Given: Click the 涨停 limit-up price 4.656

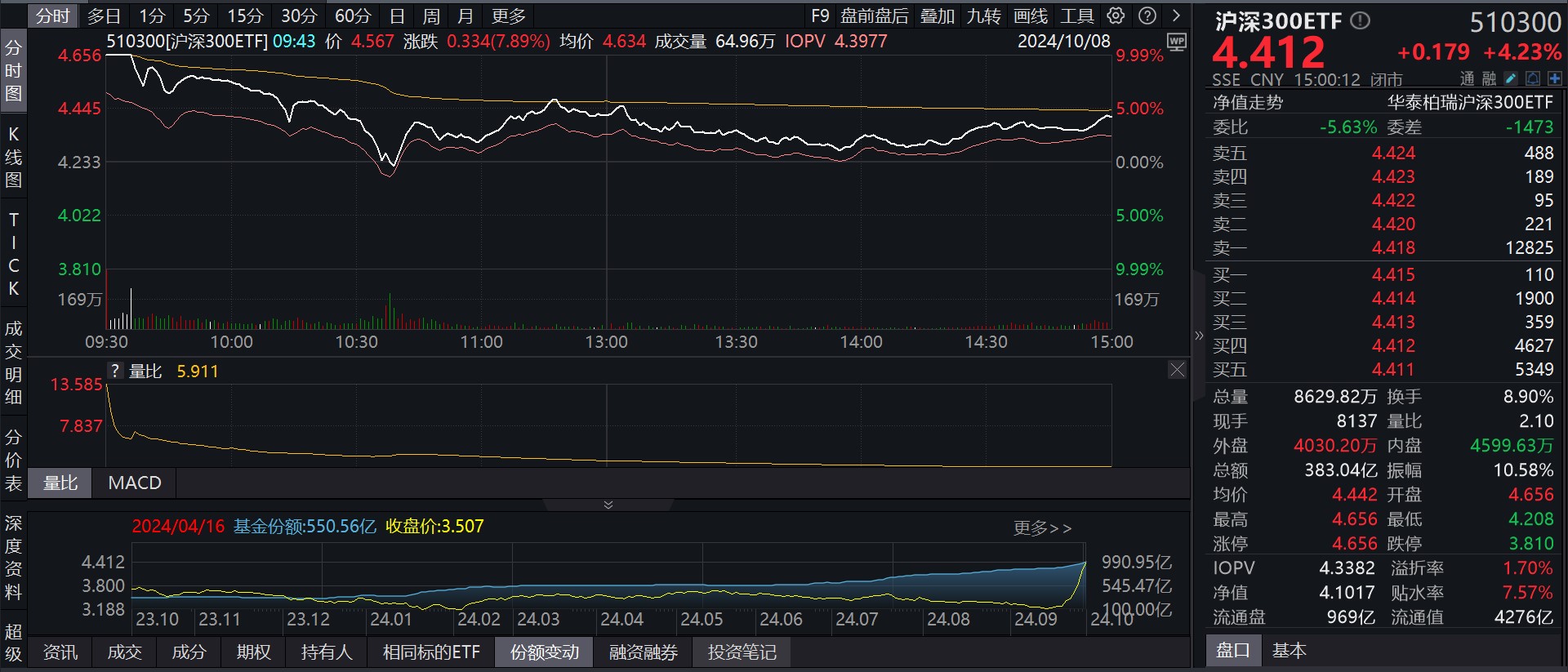Looking at the screenshot, I should click(x=1354, y=544).
